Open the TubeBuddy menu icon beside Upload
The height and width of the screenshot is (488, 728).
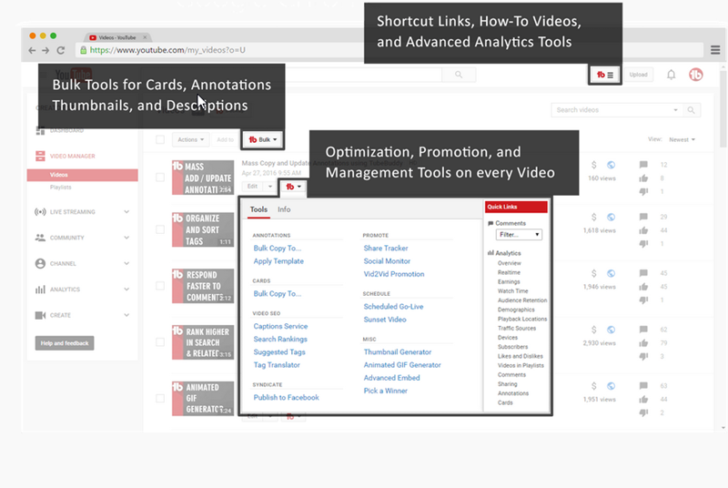[605, 75]
